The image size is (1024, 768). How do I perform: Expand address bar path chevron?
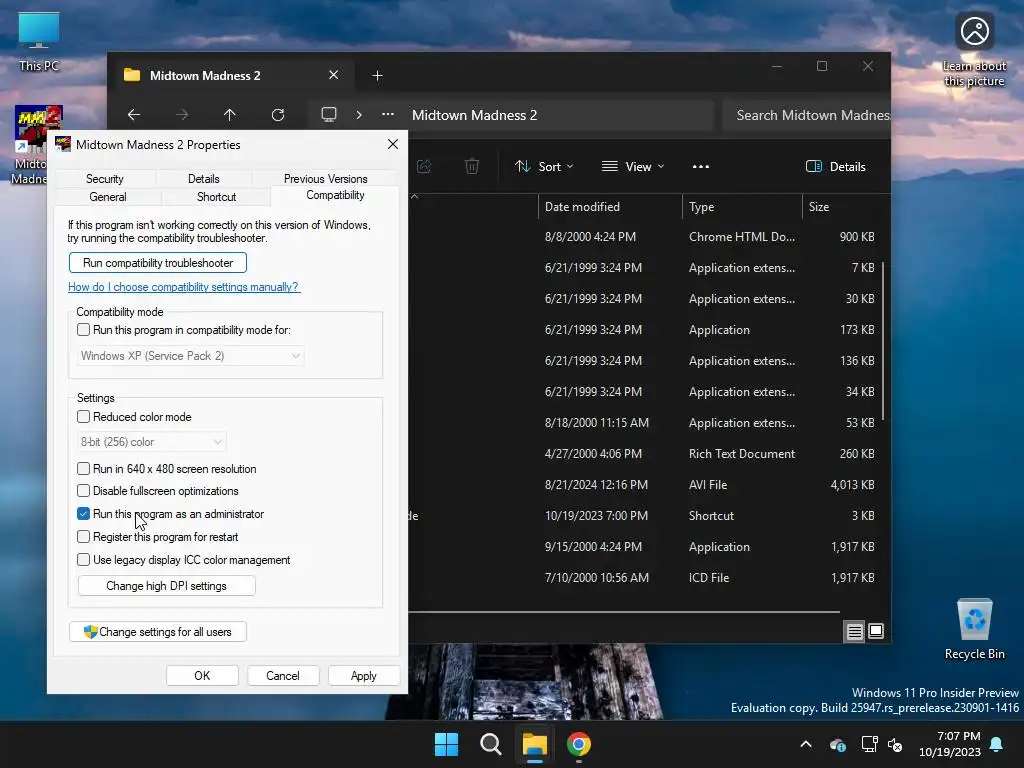[359, 115]
